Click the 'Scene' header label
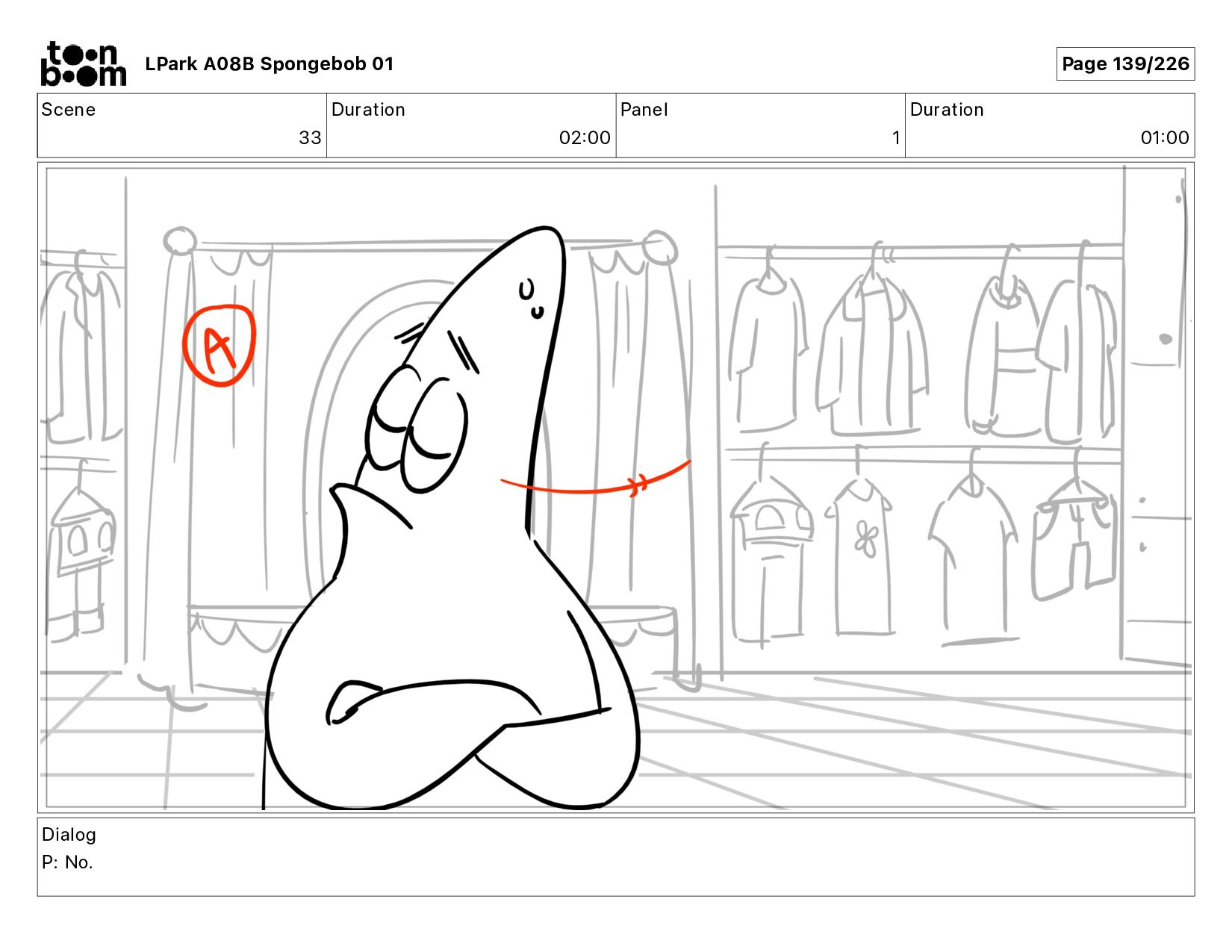The width and height of the screenshot is (1232, 952). [69, 110]
